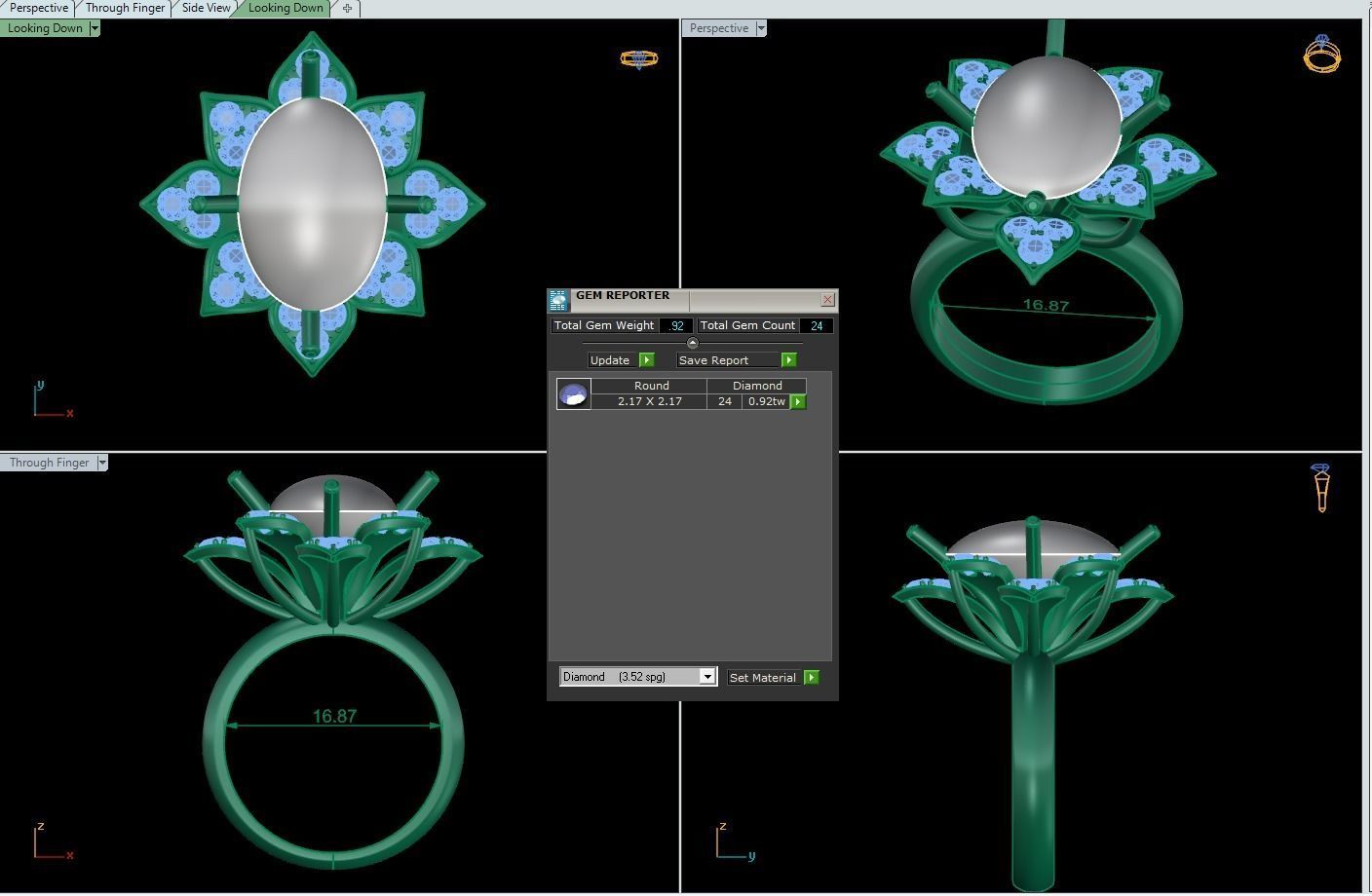Image resolution: width=1372 pixels, height=896 pixels.
Task: Select the round gem thumbnail in report
Action: pos(573,393)
